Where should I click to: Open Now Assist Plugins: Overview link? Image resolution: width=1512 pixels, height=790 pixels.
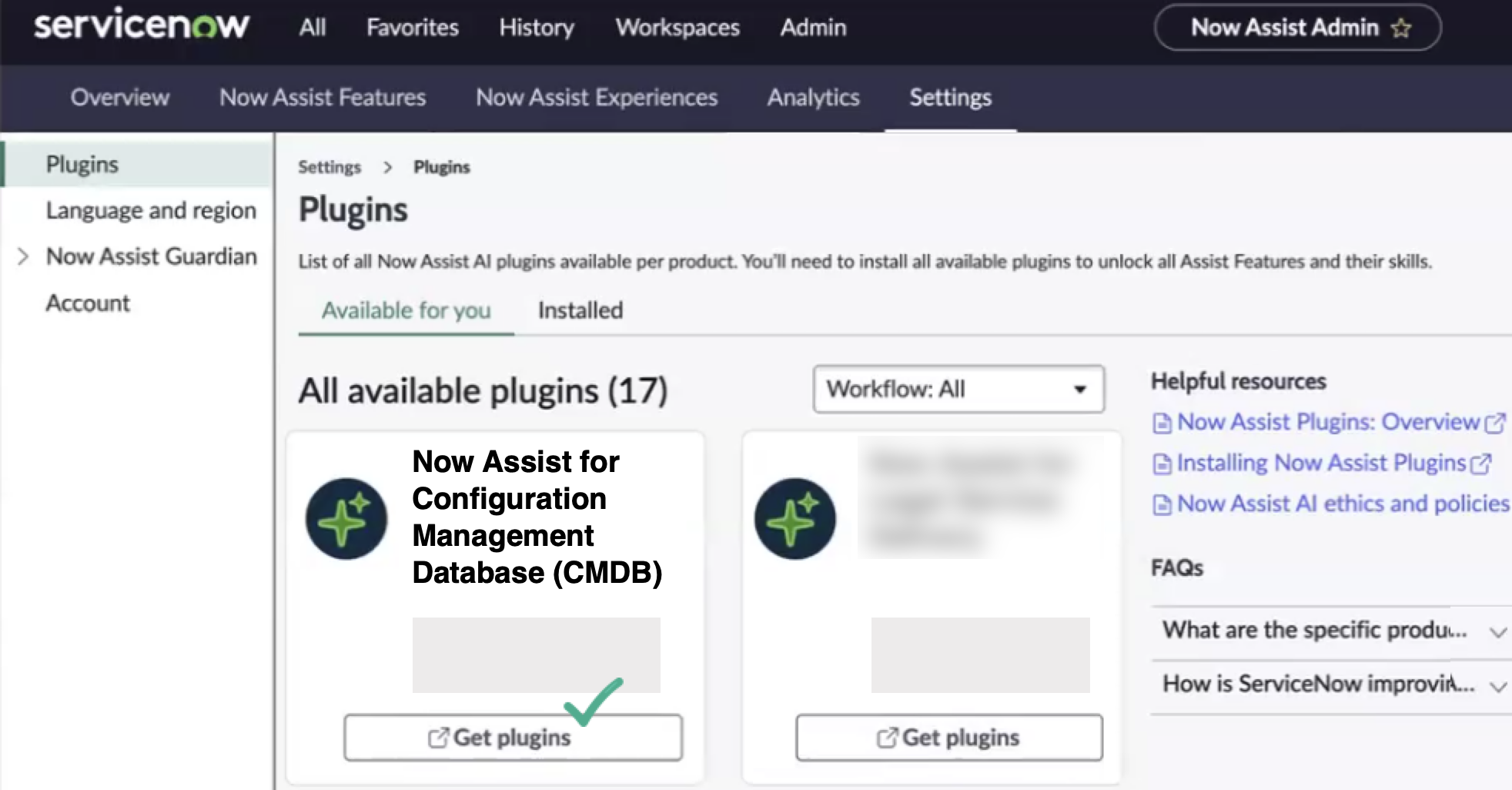(x=1328, y=422)
